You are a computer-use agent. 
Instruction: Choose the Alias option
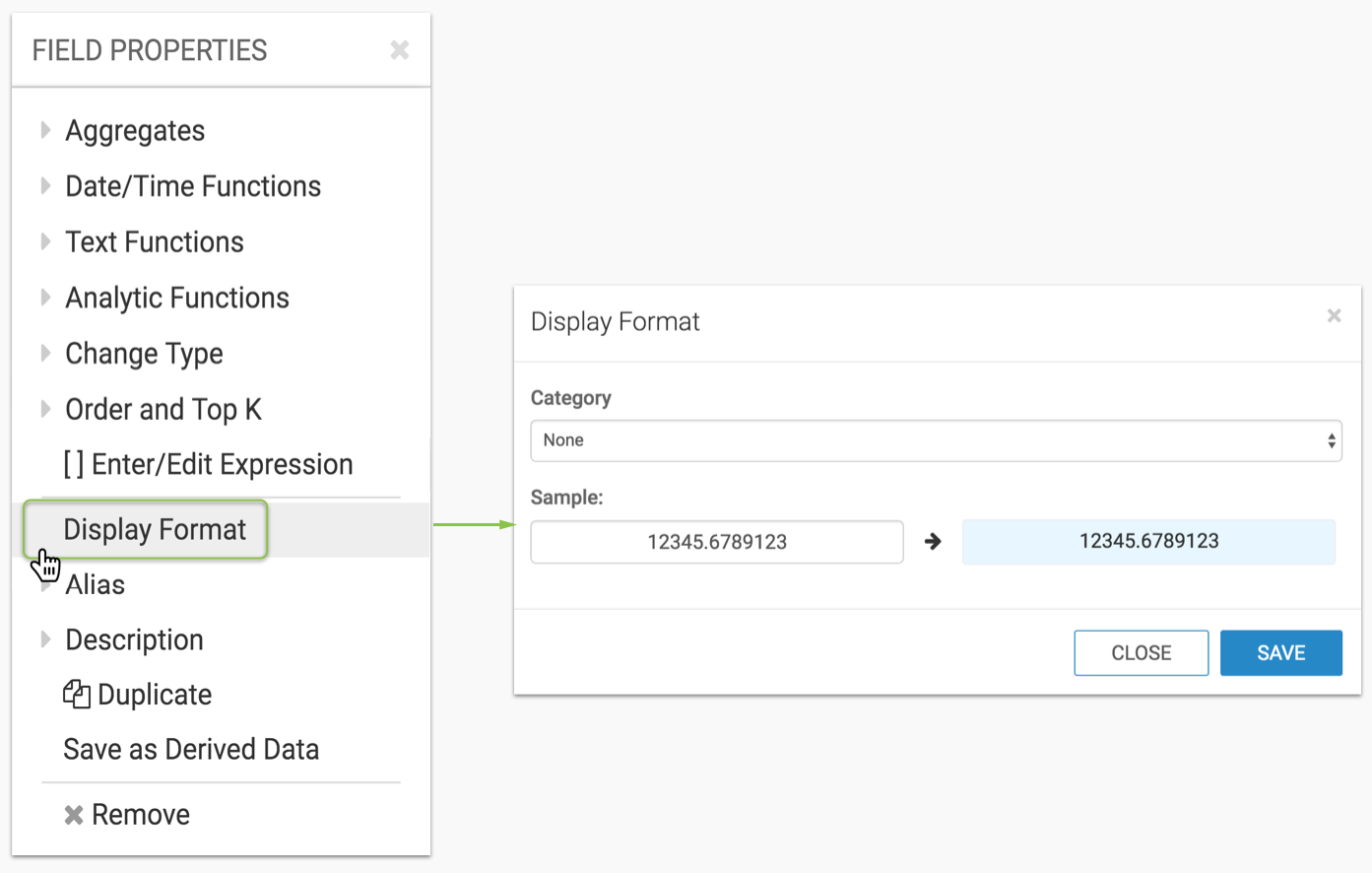pos(95,584)
